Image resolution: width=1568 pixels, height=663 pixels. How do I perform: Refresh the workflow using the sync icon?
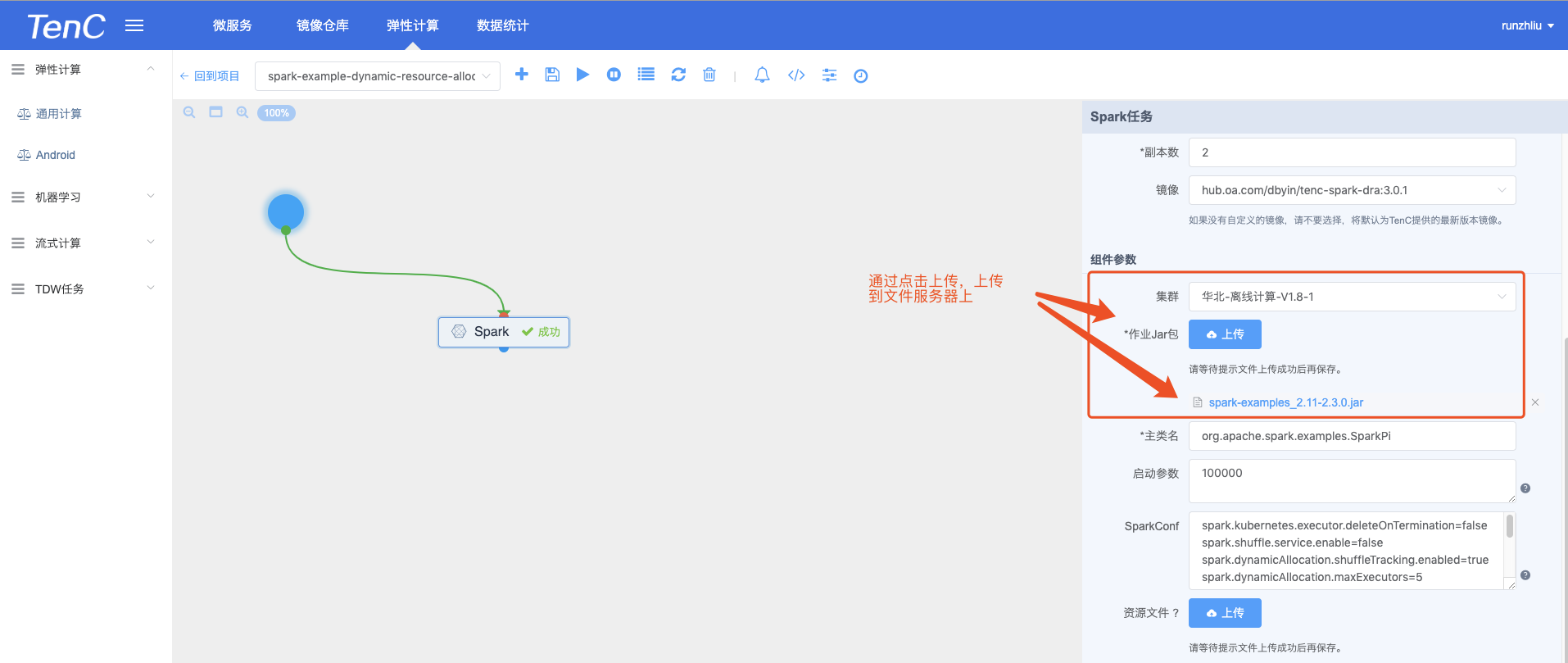point(678,75)
